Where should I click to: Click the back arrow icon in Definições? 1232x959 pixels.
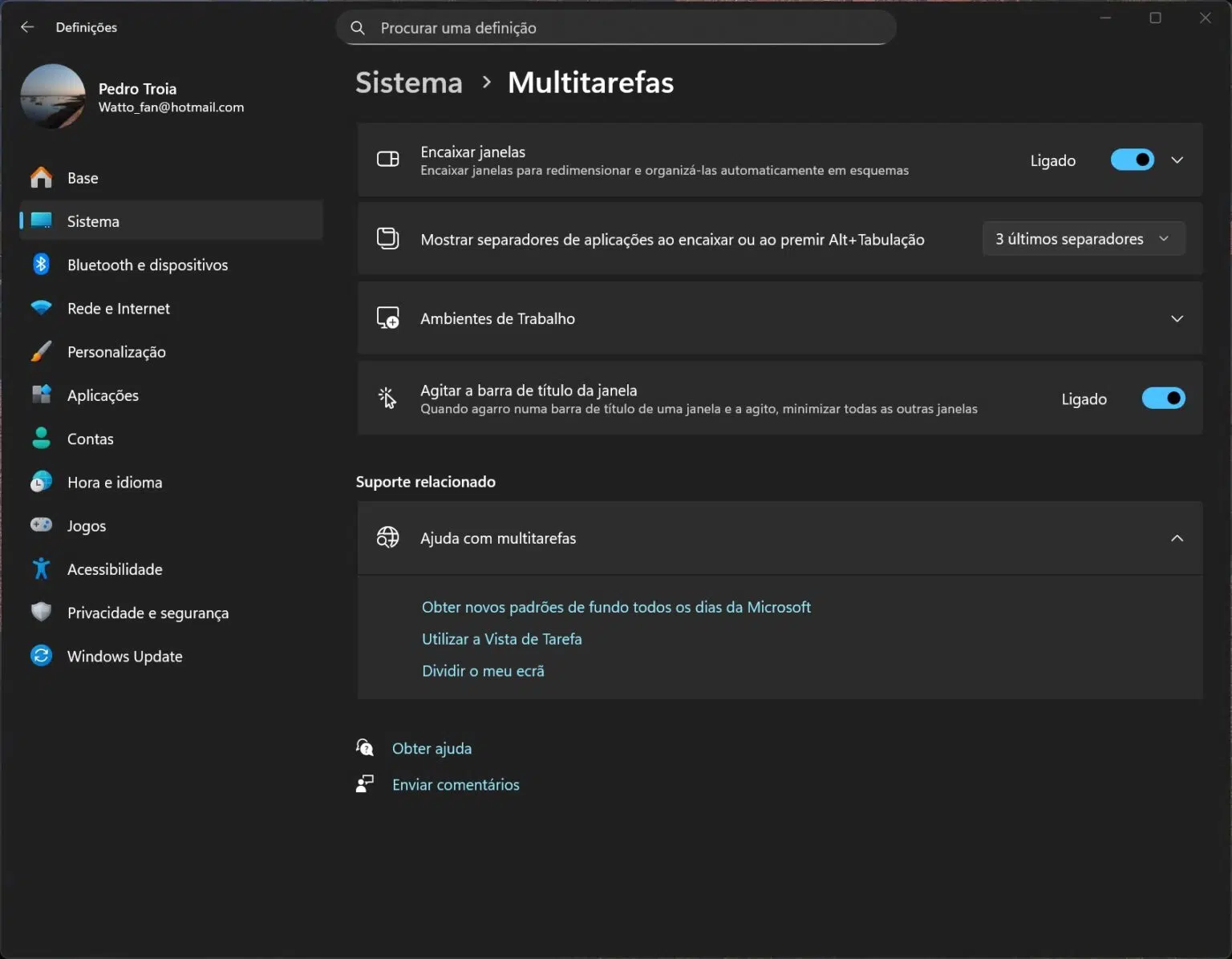(27, 27)
